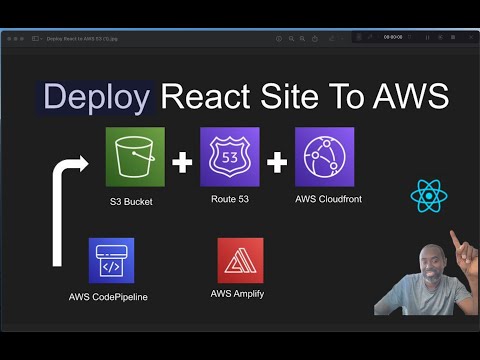This screenshot has width=480, height=360.
Task: Stop the screen recording
Action: tap(453, 37)
